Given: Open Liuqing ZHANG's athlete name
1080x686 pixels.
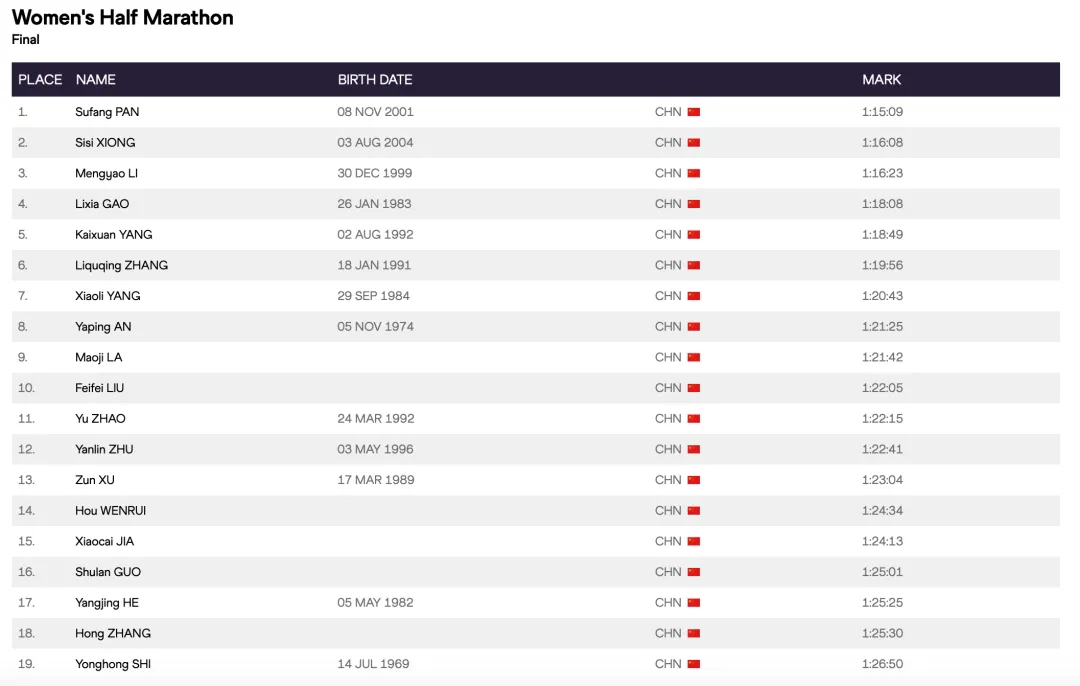Looking at the screenshot, I should pos(122,266).
